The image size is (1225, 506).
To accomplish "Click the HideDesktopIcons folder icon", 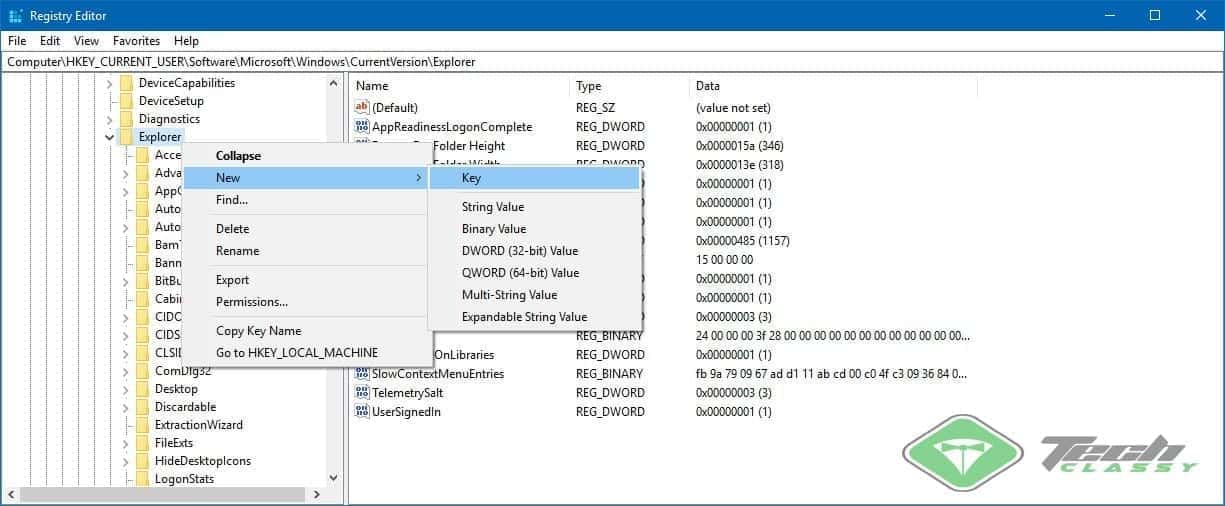I will tap(142, 461).
